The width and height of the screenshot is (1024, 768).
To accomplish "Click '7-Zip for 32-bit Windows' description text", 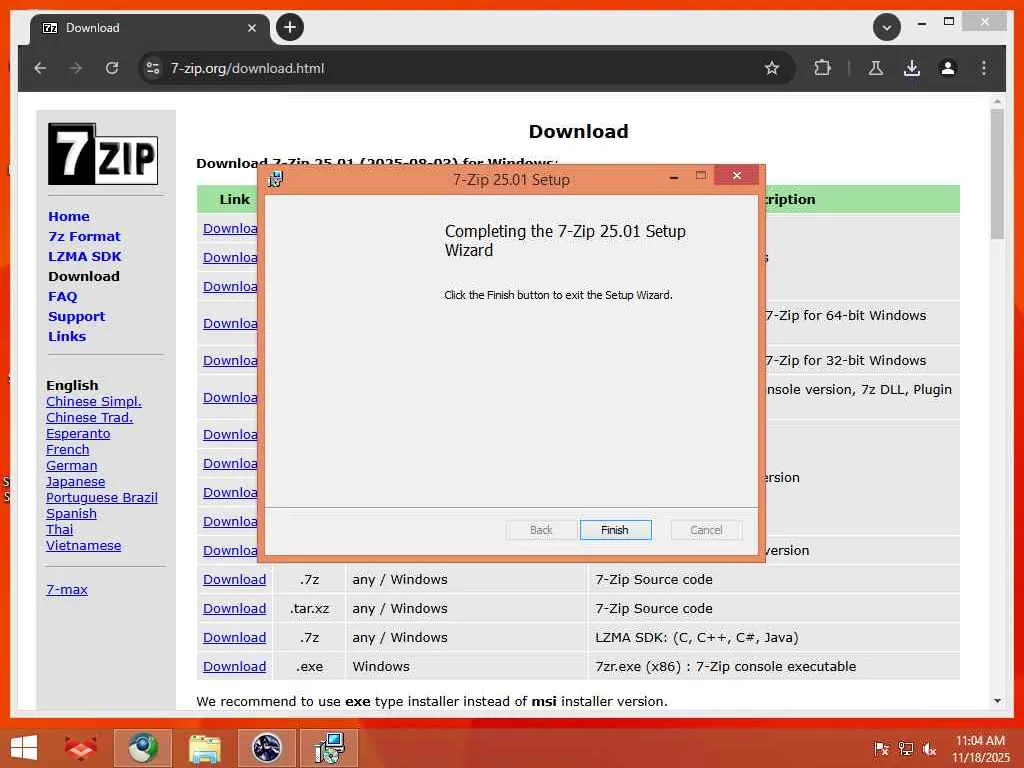I will tap(845, 360).
